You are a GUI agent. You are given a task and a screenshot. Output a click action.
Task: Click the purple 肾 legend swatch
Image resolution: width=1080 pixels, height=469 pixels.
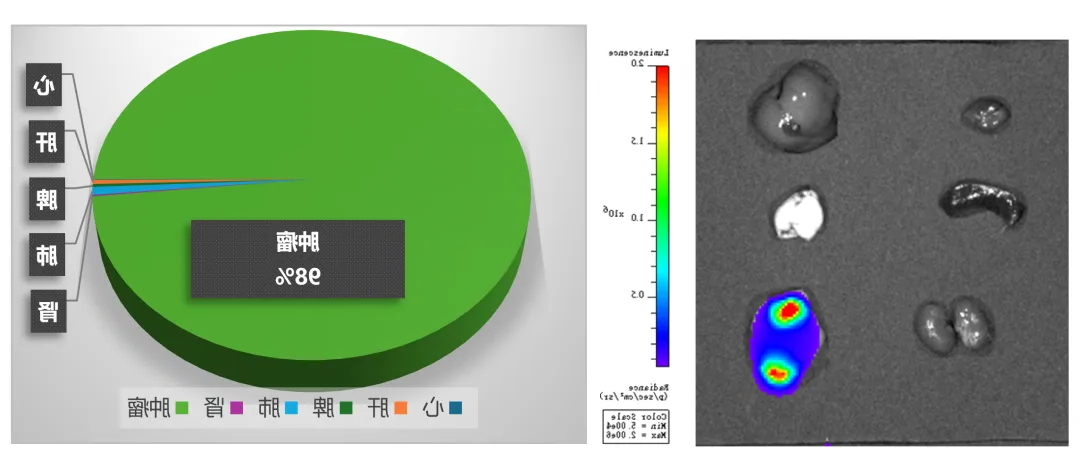tap(237, 408)
